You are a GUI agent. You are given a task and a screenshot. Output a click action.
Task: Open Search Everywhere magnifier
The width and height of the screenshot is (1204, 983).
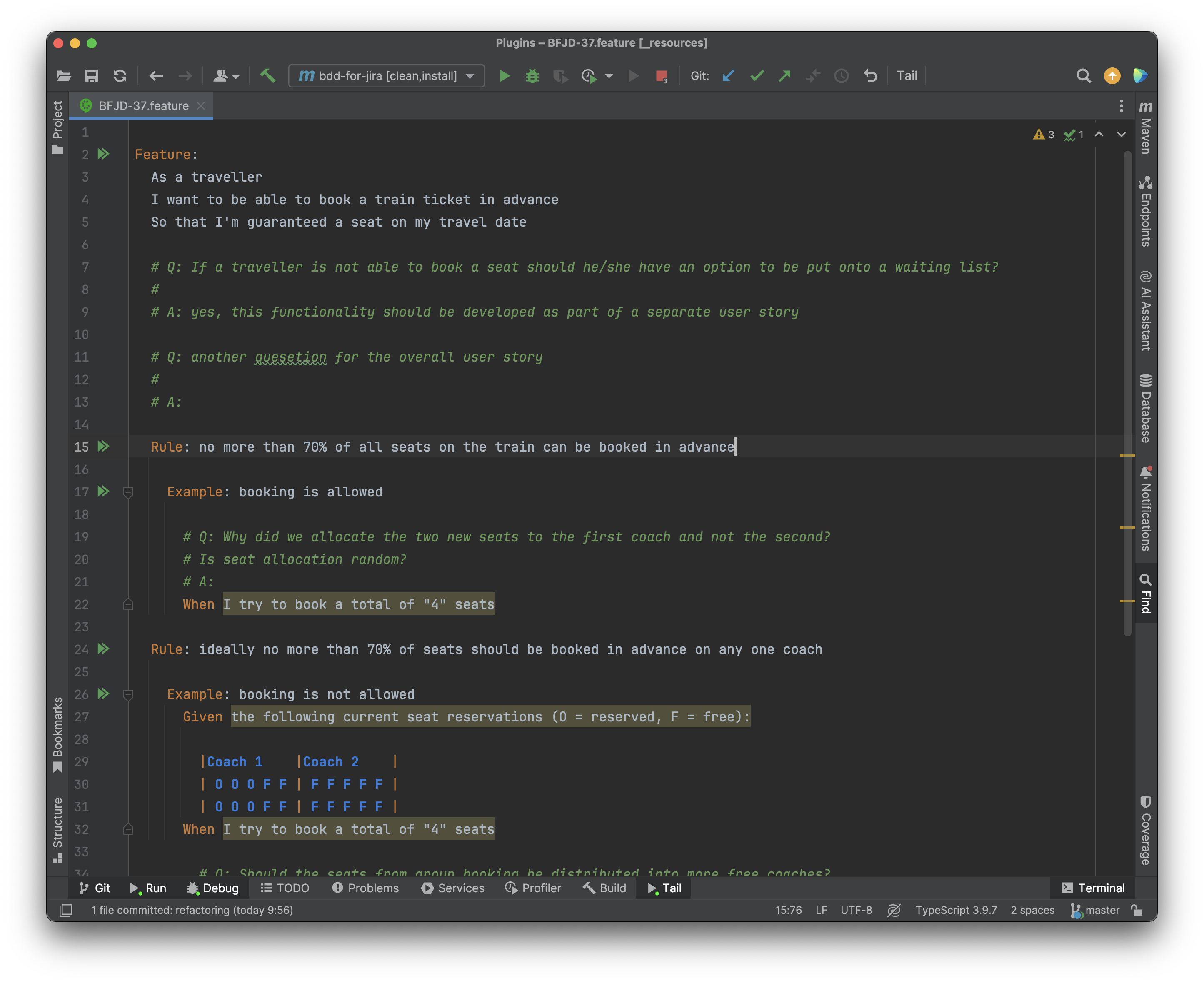(x=1083, y=76)
